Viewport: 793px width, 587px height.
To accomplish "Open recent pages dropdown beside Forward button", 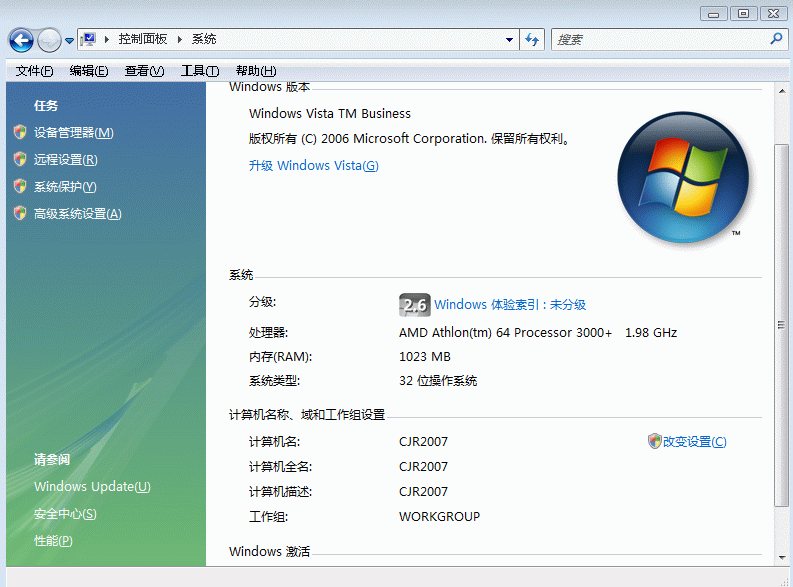I will pos(69,40).
